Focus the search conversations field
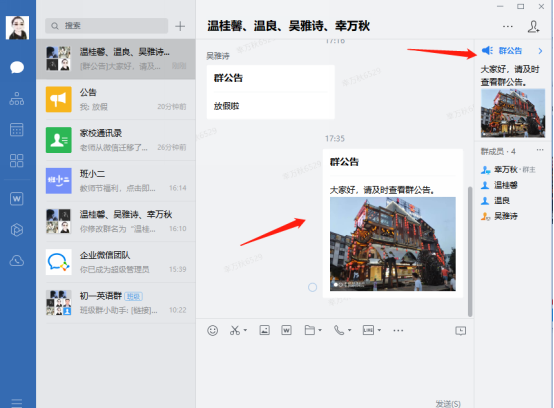Image resolution: width=554 pixels, height=408 pixels. (106, 26)
